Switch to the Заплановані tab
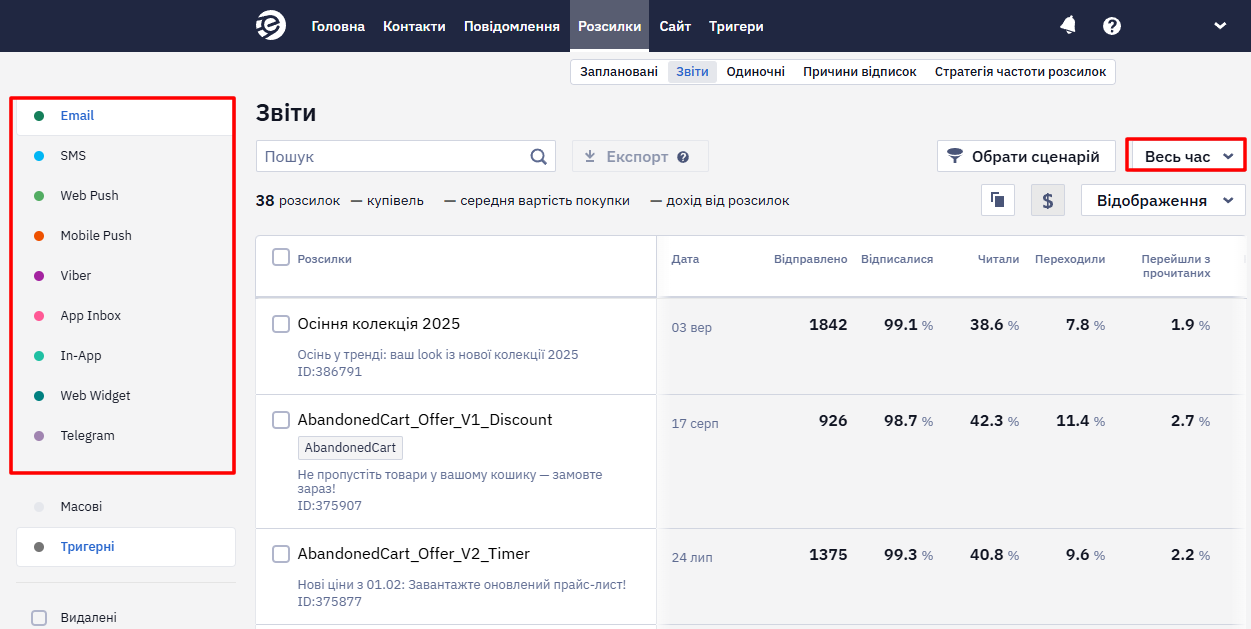 619,72
